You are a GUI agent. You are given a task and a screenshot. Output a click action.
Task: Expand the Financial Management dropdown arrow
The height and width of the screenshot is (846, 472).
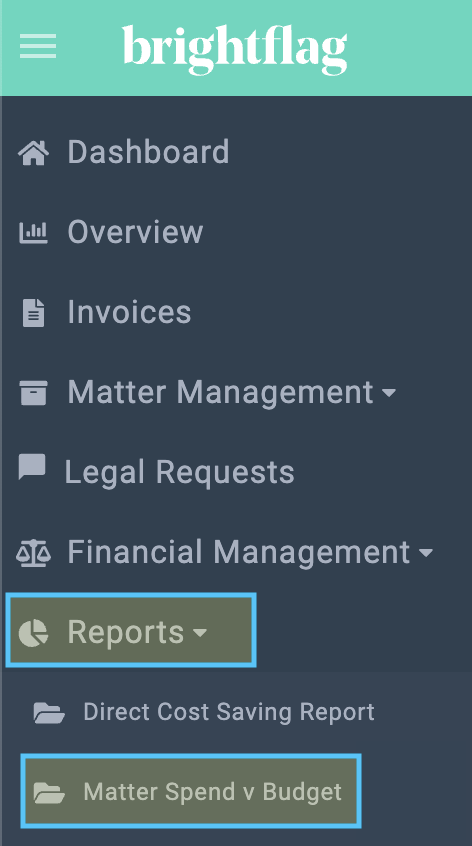coord(426,553)
